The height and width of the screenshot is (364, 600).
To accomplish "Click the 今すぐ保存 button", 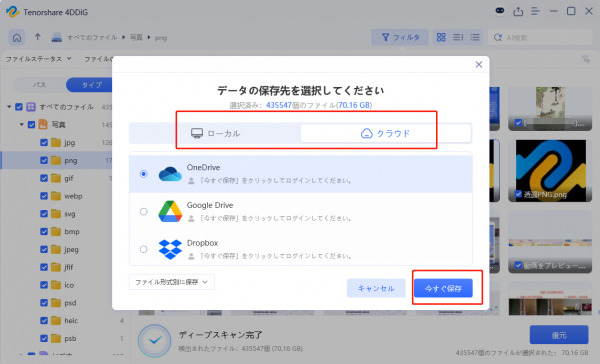I will pos(443,288).
